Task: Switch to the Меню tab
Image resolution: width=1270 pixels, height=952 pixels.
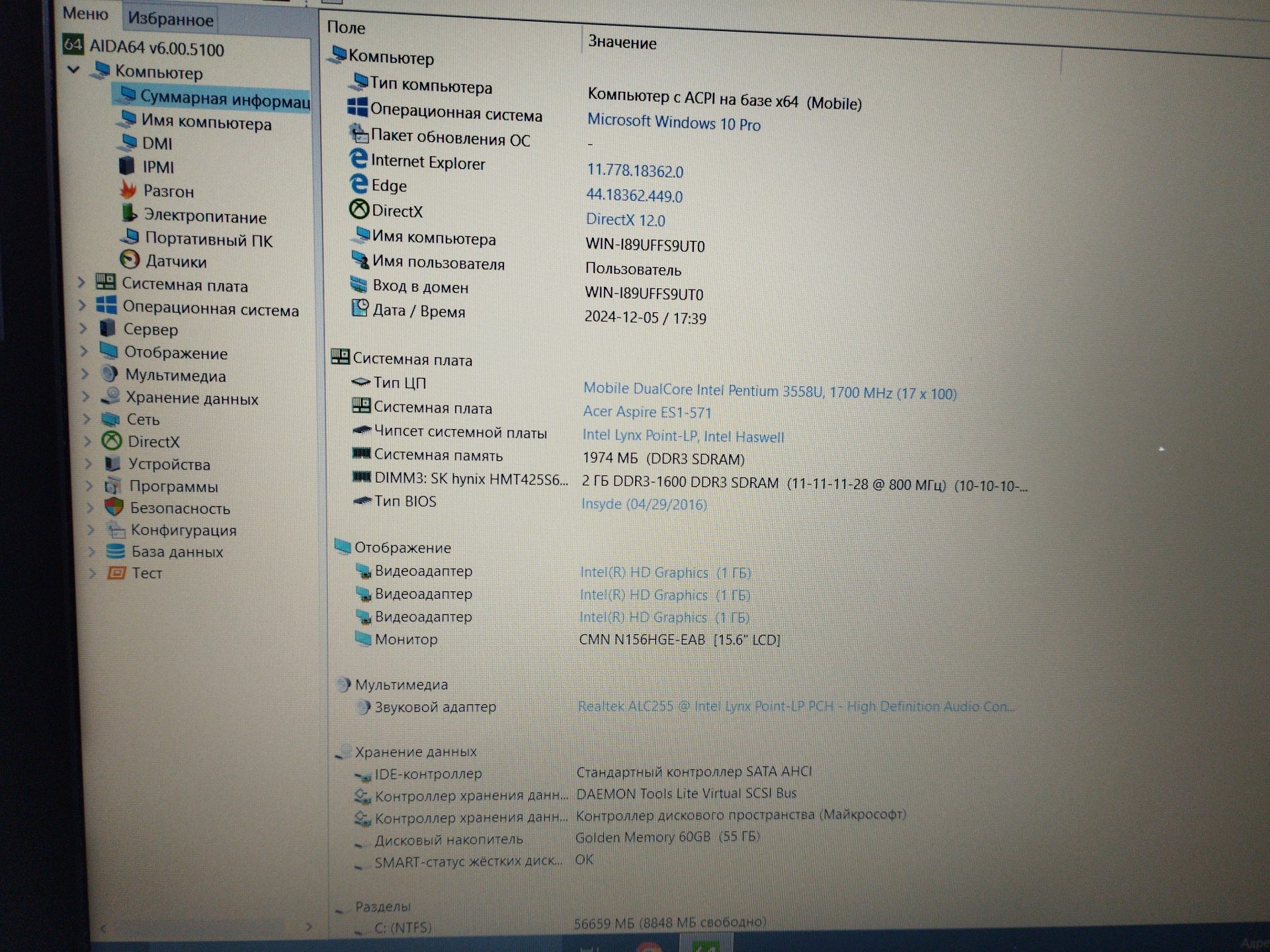Action: [85, 13]
